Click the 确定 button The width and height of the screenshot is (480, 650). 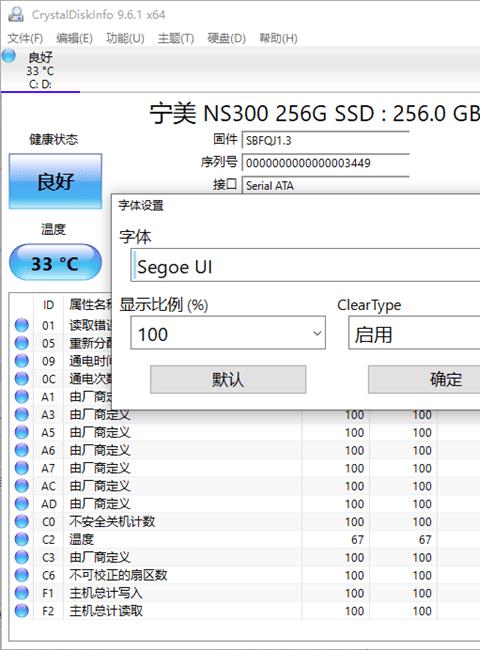point(424,379)
